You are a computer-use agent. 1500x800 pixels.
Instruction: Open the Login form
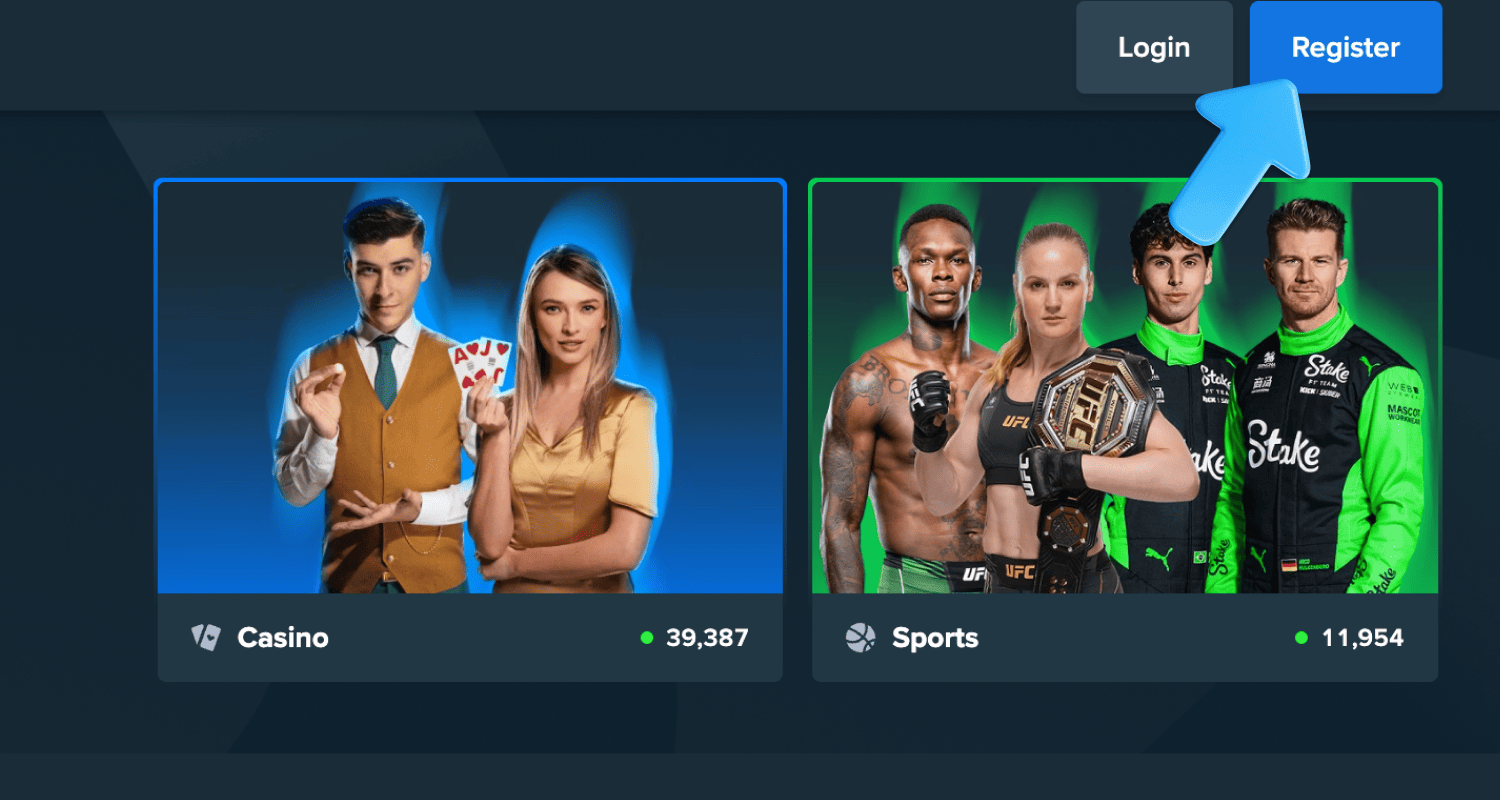[1154, 47]
